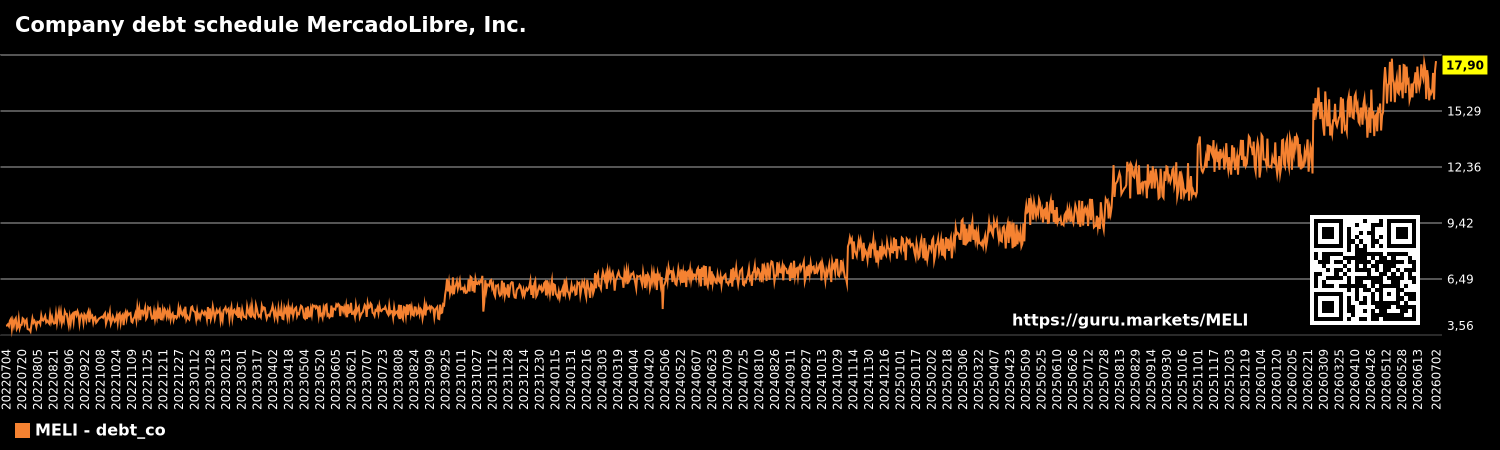Click the 20260702 date axis label
The image size is (1500, 450).
(1436, 378)
